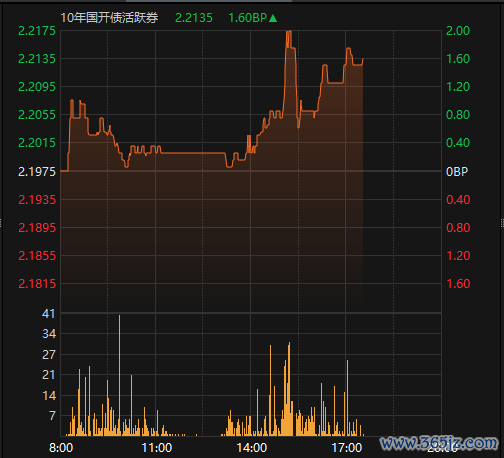Viewport: 504px width, 458px height.
Task: Select the 8:00 time axis marker
Action: [61, 448]
